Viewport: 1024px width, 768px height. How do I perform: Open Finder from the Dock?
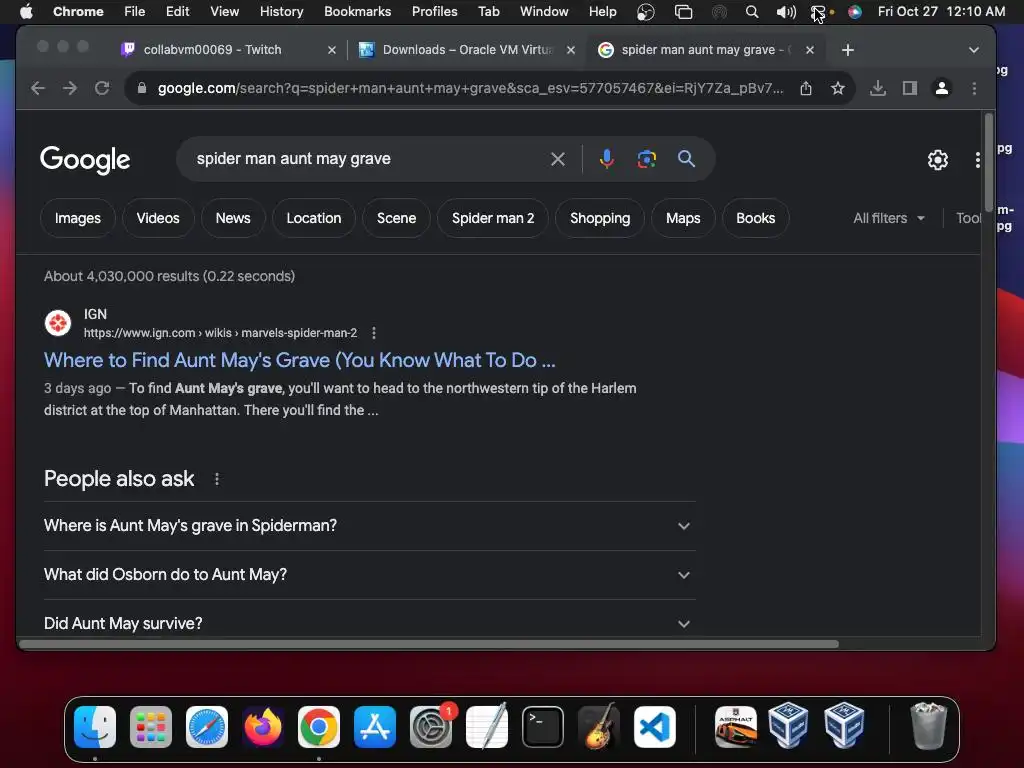pos(95,727)
